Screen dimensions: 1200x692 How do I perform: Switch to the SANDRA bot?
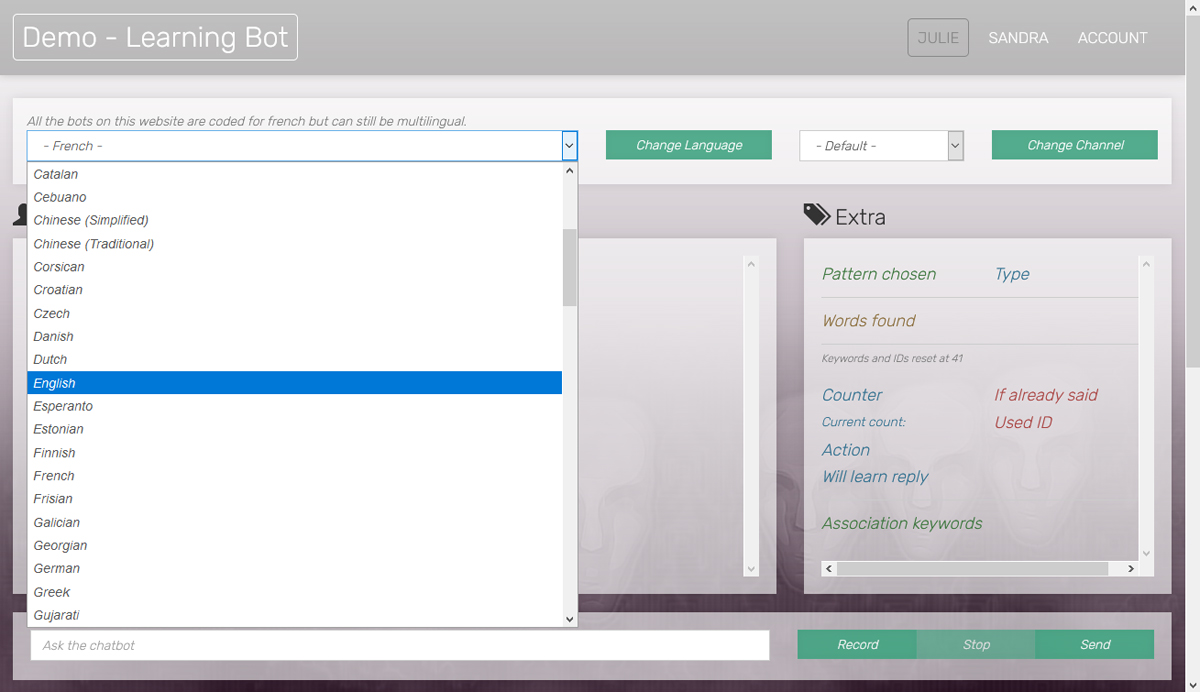1018,38
